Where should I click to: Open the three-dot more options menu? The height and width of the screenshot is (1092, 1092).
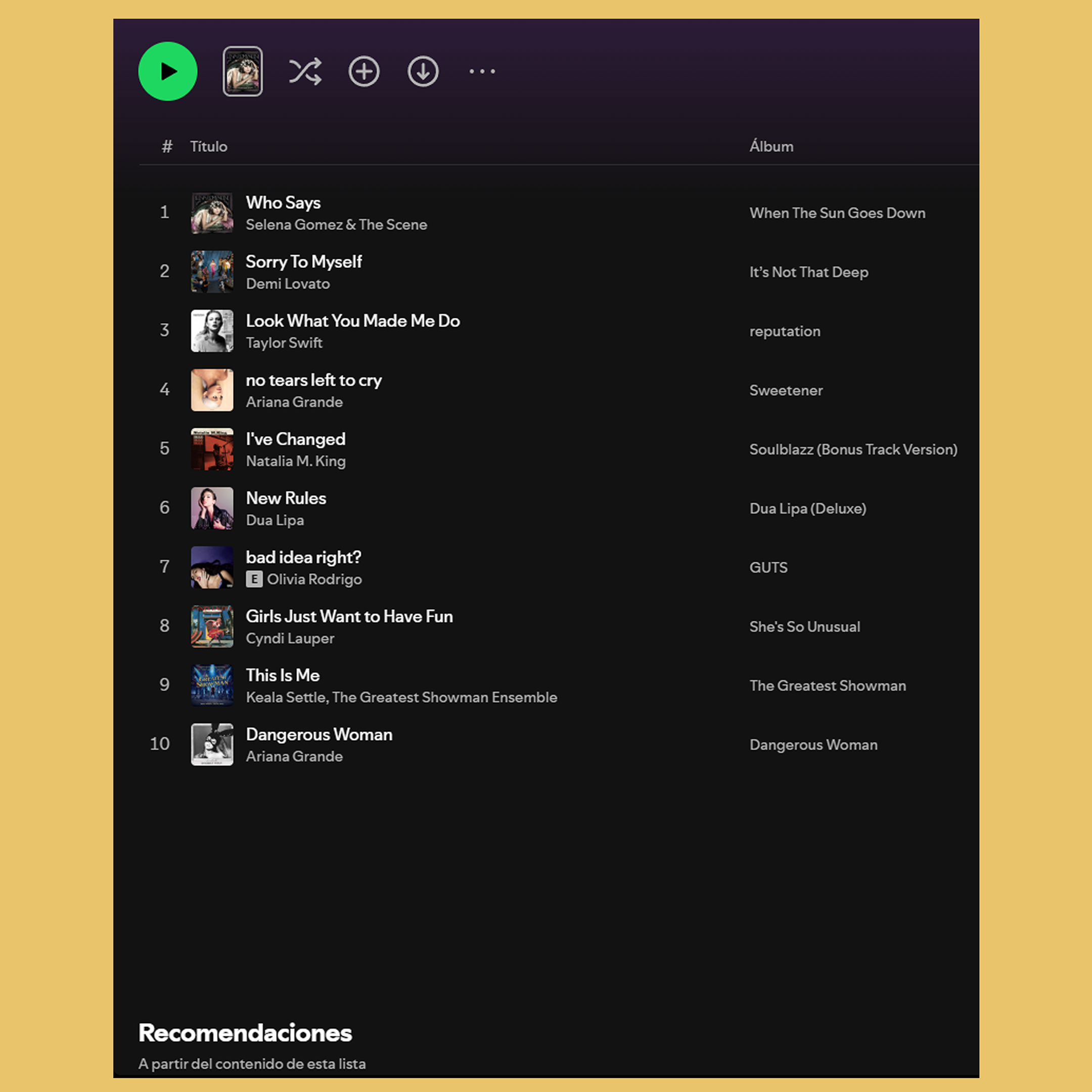(482, 72)
